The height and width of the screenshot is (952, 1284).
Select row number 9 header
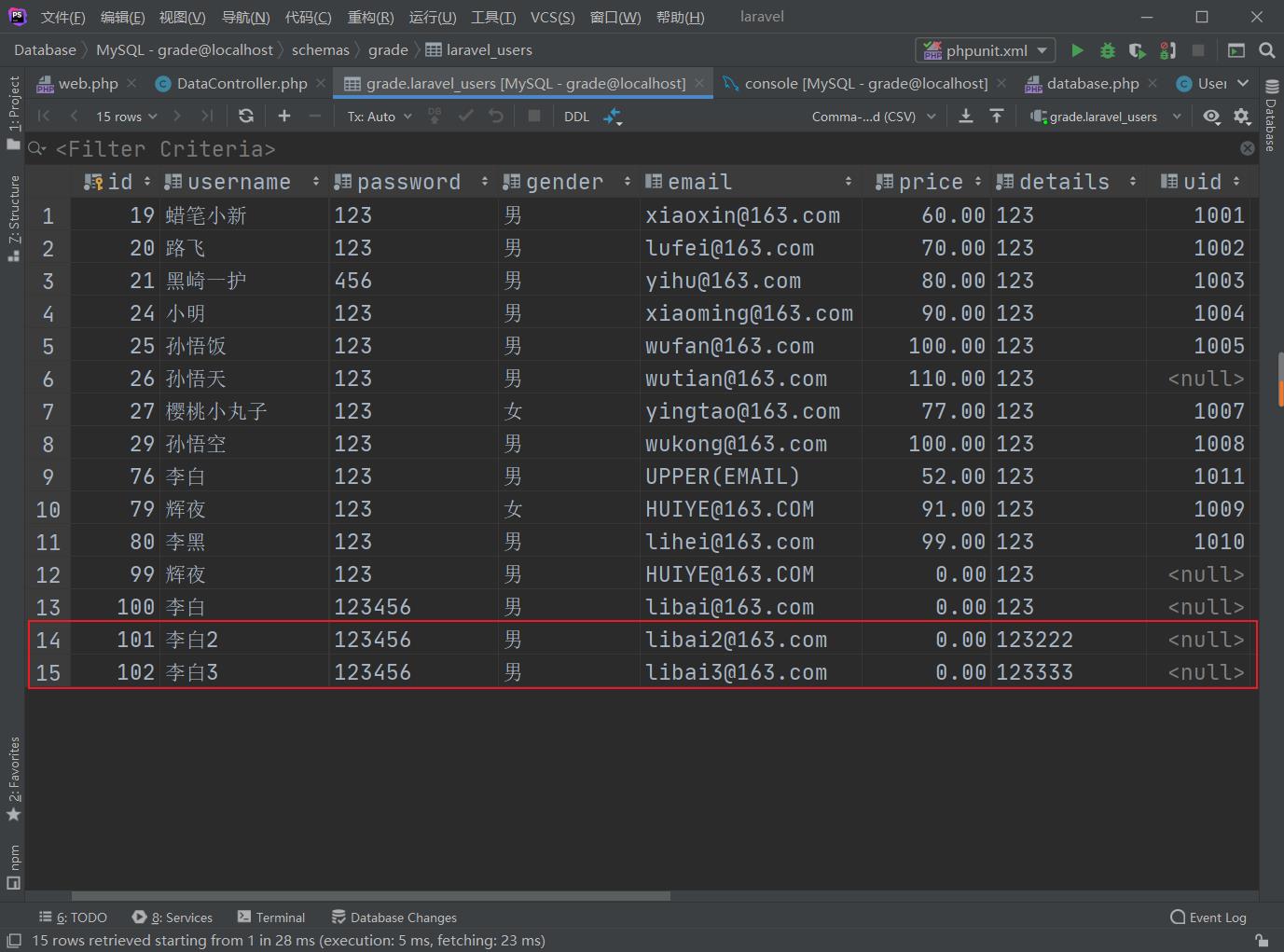click(48, 476)
